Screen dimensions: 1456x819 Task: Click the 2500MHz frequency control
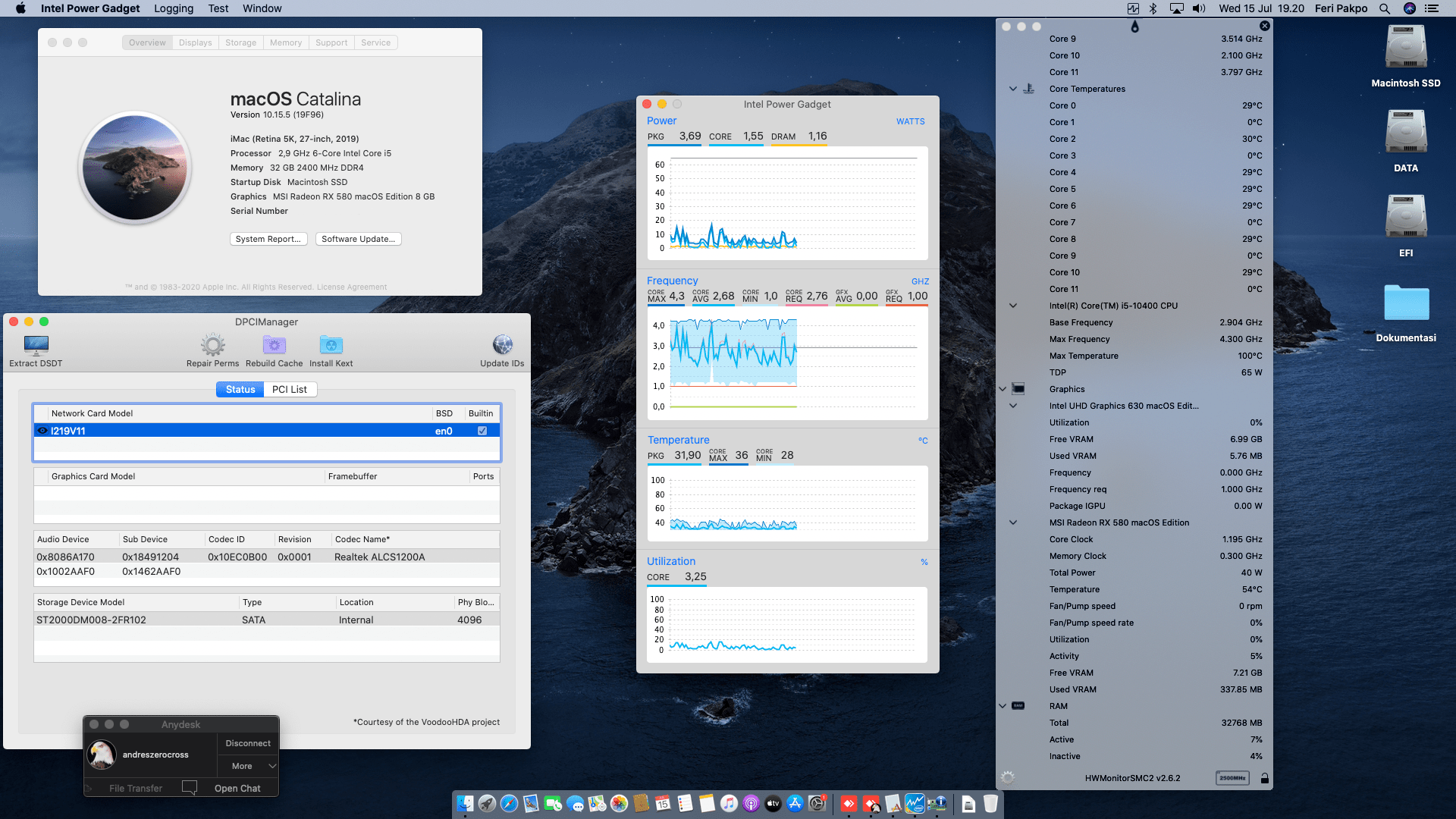(x=1233, y=777)
